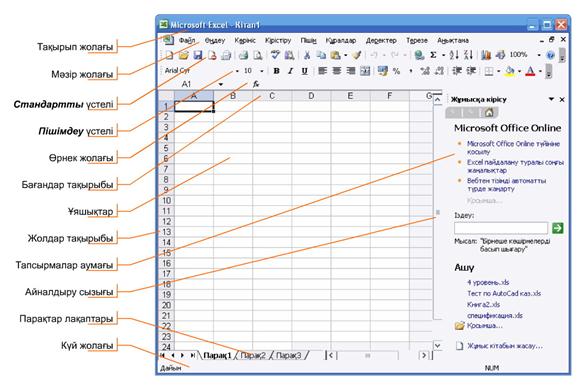This screenshot has width=585, height=388.
Task: Open recent file Тест по AutoCad каз.xls
Action: pos(504,293)
